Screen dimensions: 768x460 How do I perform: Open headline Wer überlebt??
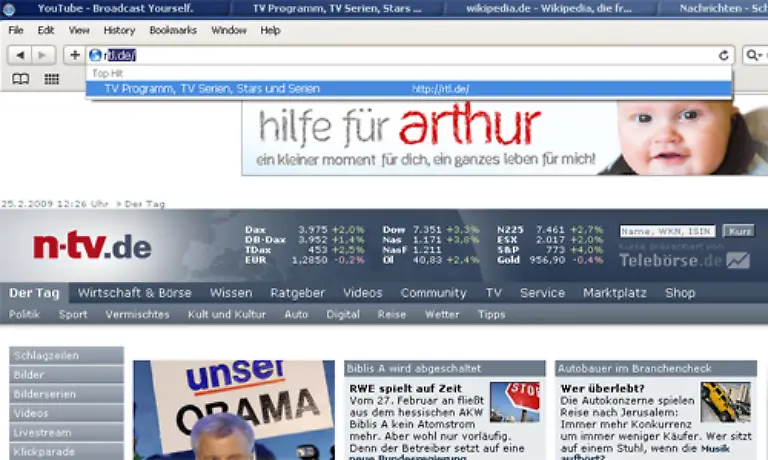[x=602, y=388]
